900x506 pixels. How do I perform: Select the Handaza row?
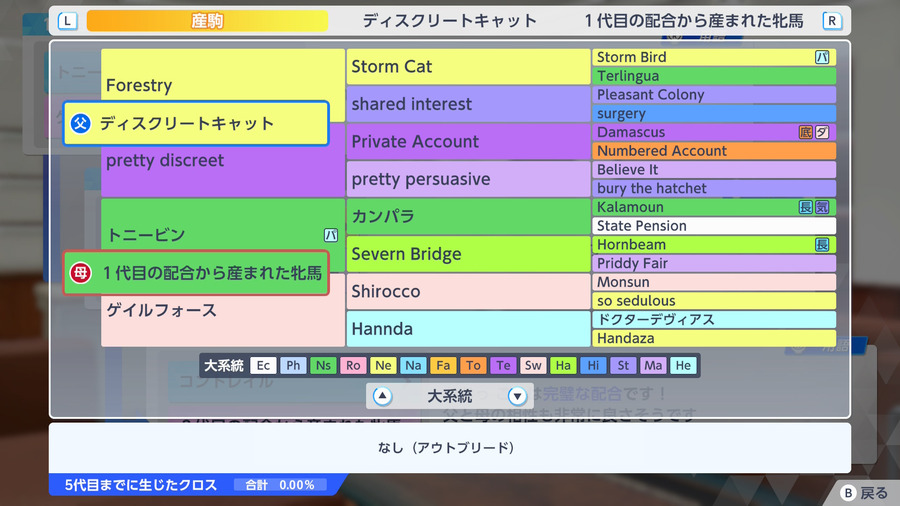[714, 338]
